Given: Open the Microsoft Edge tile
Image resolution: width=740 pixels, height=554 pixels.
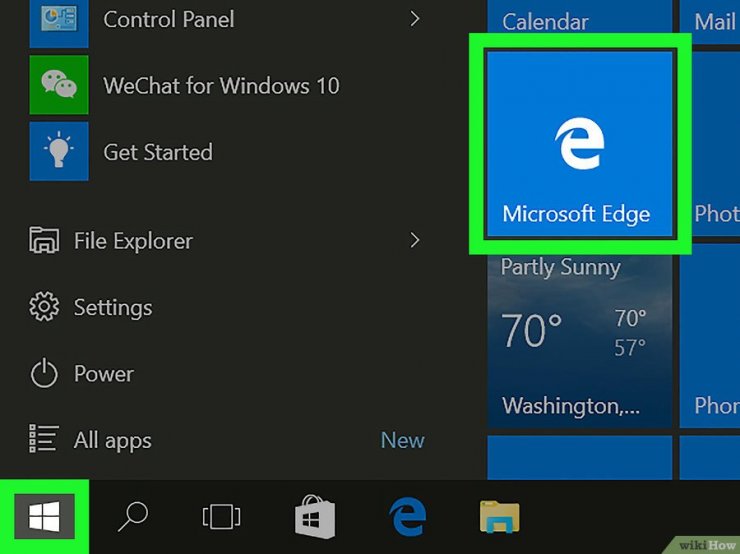Looking at the screenshot, I should [580, 143].
